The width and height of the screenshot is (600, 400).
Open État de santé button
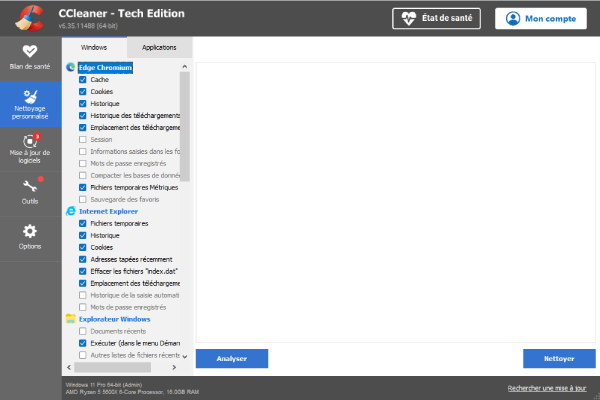point(436,18)
